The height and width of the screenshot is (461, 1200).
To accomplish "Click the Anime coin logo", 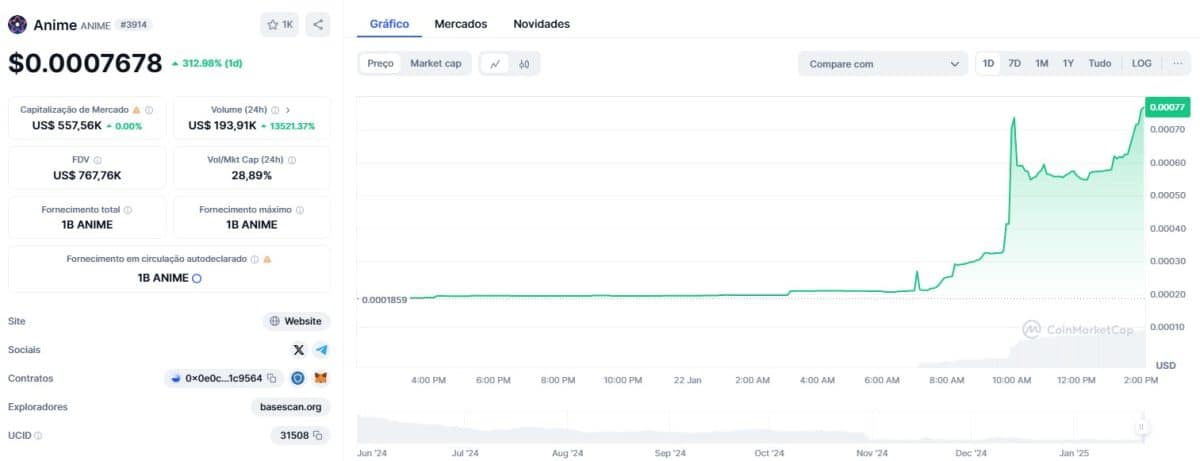I will 17,25.
